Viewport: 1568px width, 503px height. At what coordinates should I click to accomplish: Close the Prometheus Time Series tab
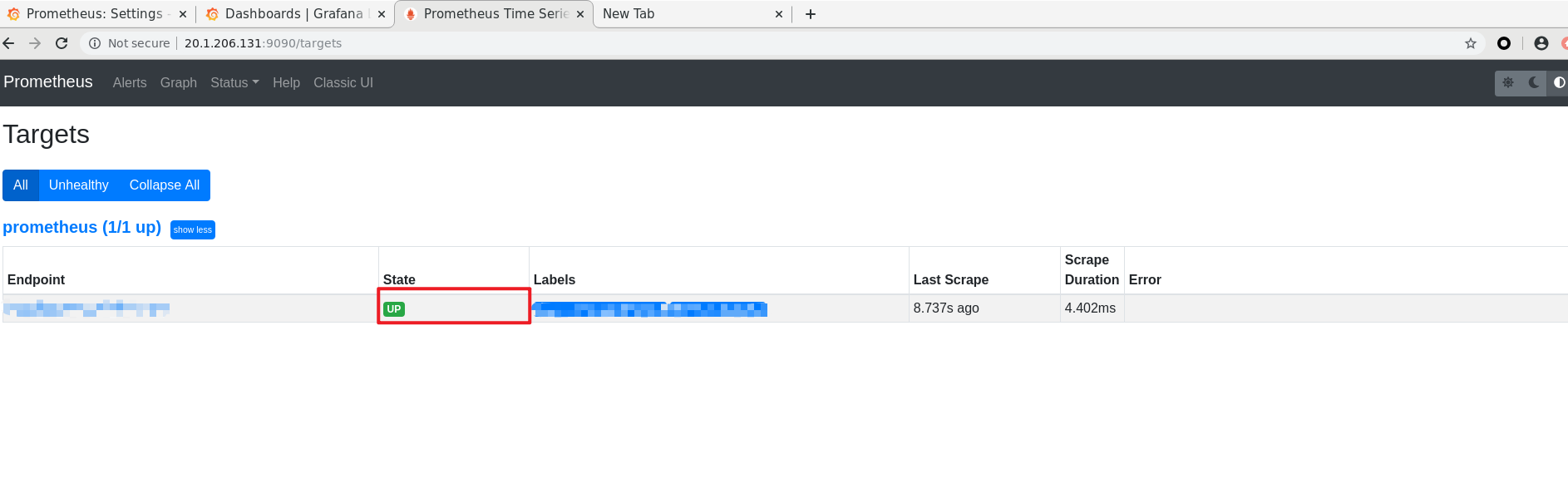tap(580, 14)
